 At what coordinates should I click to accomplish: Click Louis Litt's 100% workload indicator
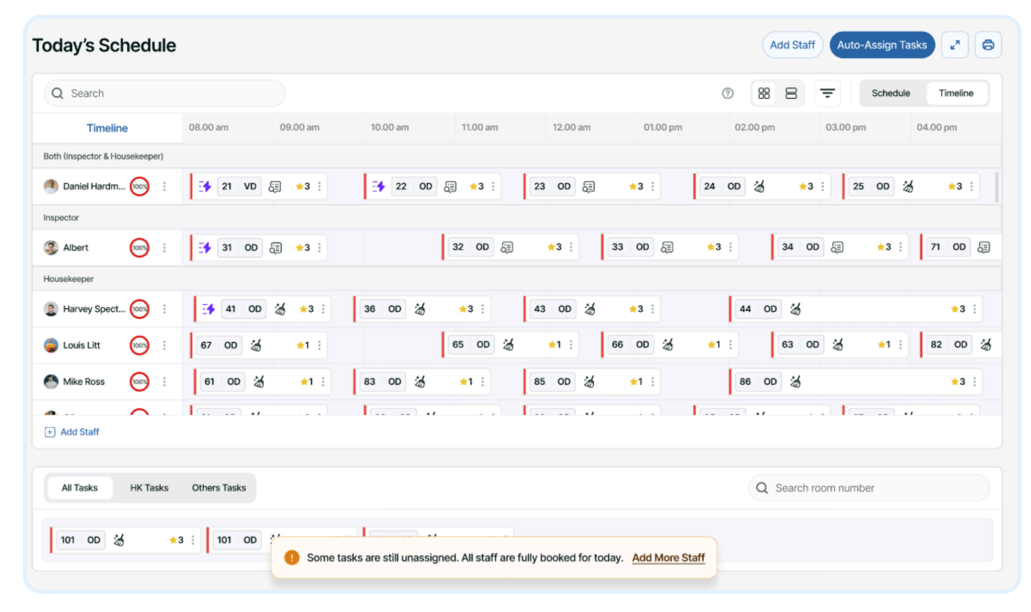pyautogui.click(x=140, y=346)
